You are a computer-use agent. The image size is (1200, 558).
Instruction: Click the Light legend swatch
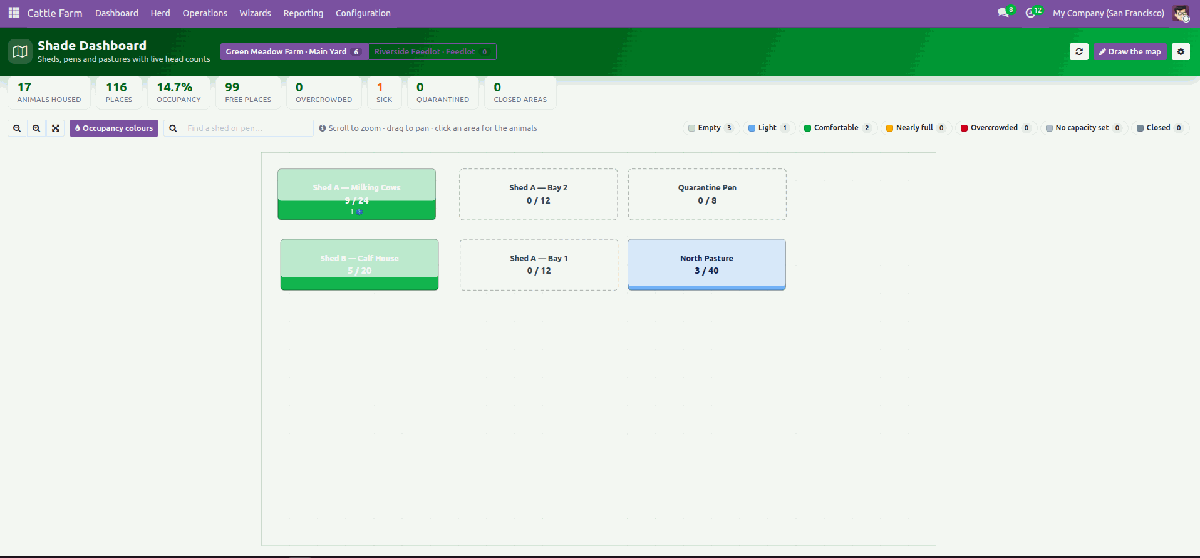point(751,128)
